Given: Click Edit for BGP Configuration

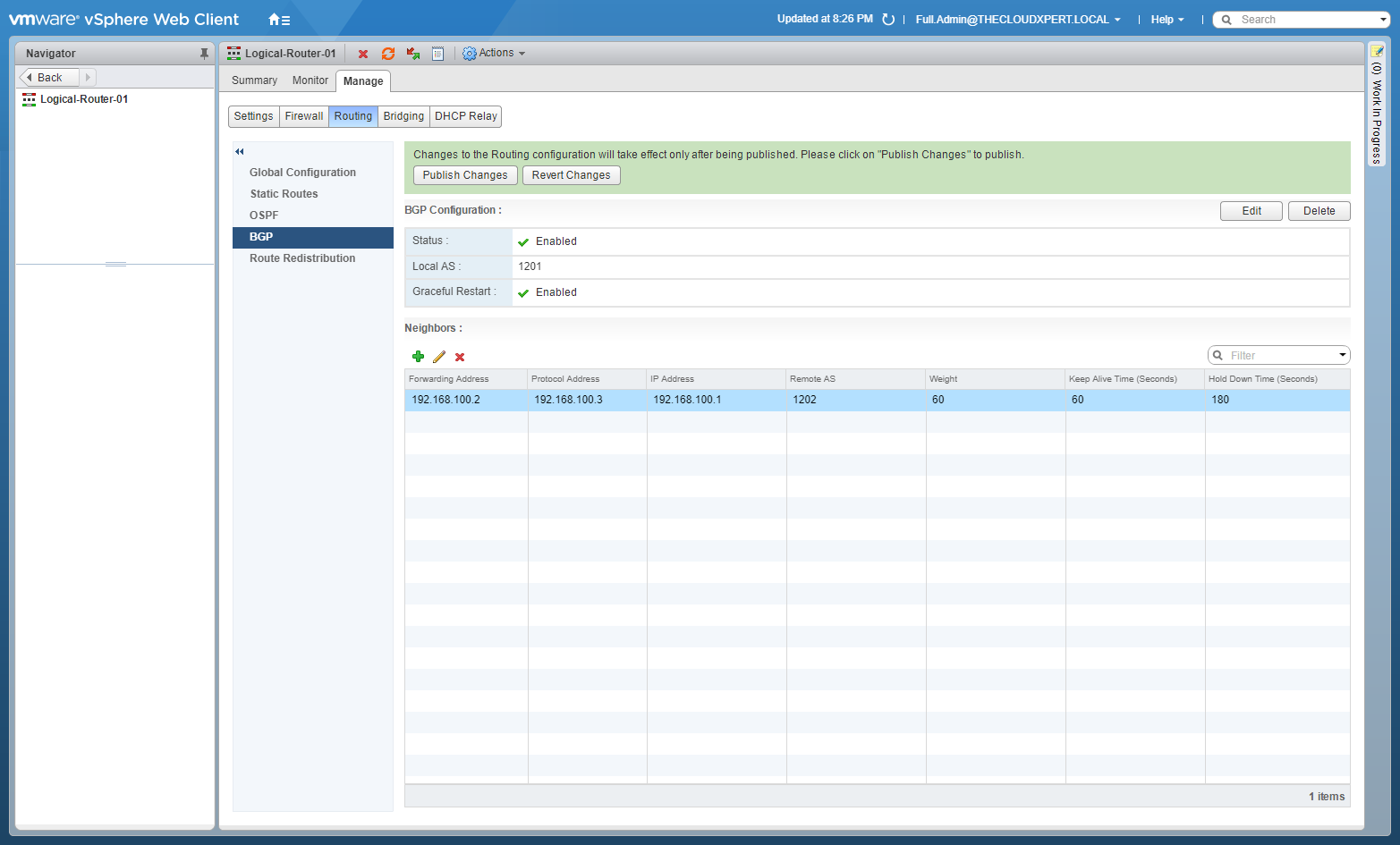Looking at the screenshot, I should click(1251, 211).
